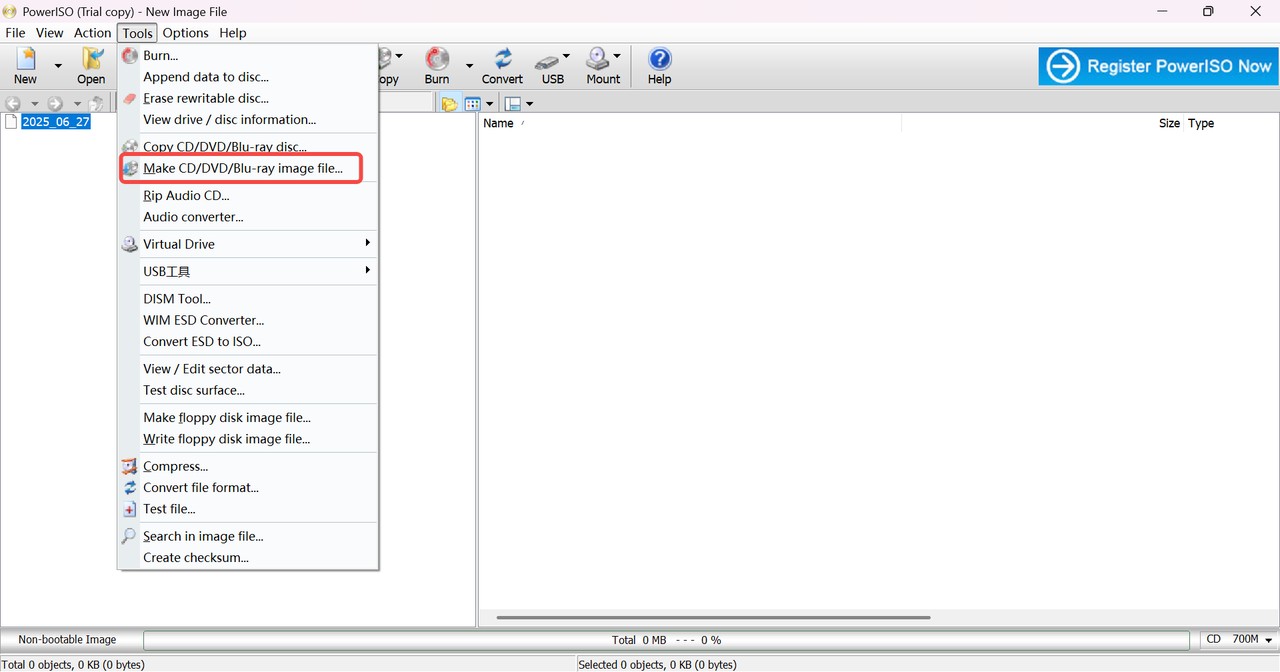Click Register PowerISO Now
The width and height of the screenshot is (1280, 672).
coord(1157,66)
